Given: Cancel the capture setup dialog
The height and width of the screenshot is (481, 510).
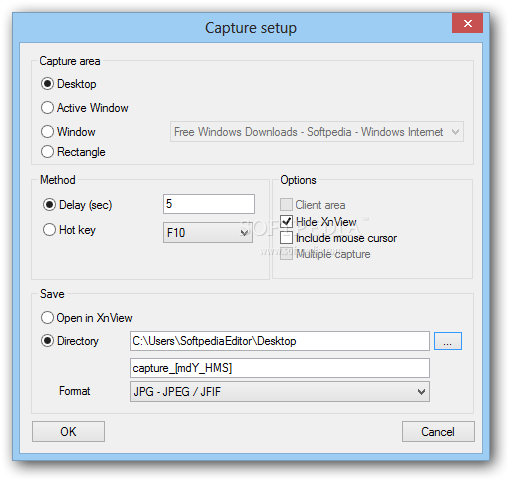Looking at the screenshot, I should pos(438,432).
